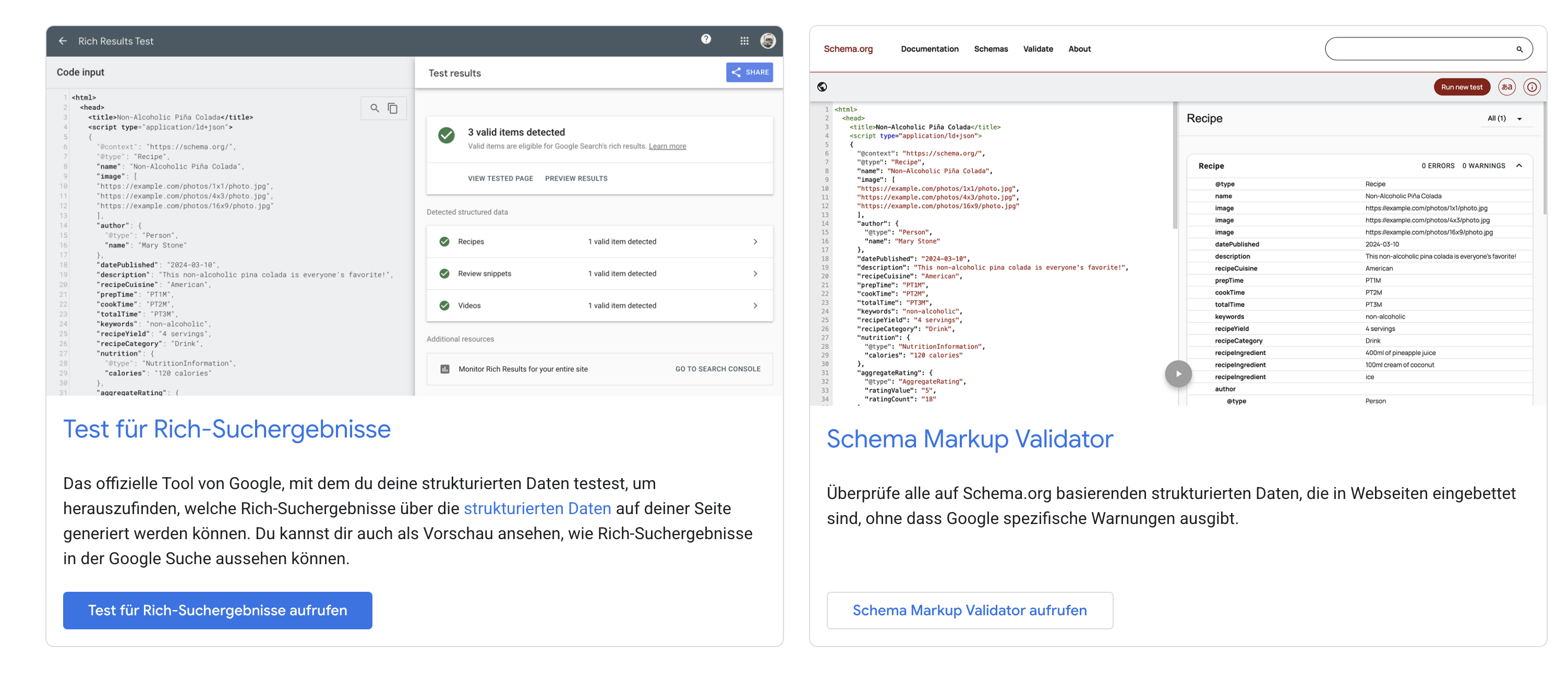Click the Code input heading
This screenshot has height=682, width=1568.
pyautogui.click(x=80, y=72)
